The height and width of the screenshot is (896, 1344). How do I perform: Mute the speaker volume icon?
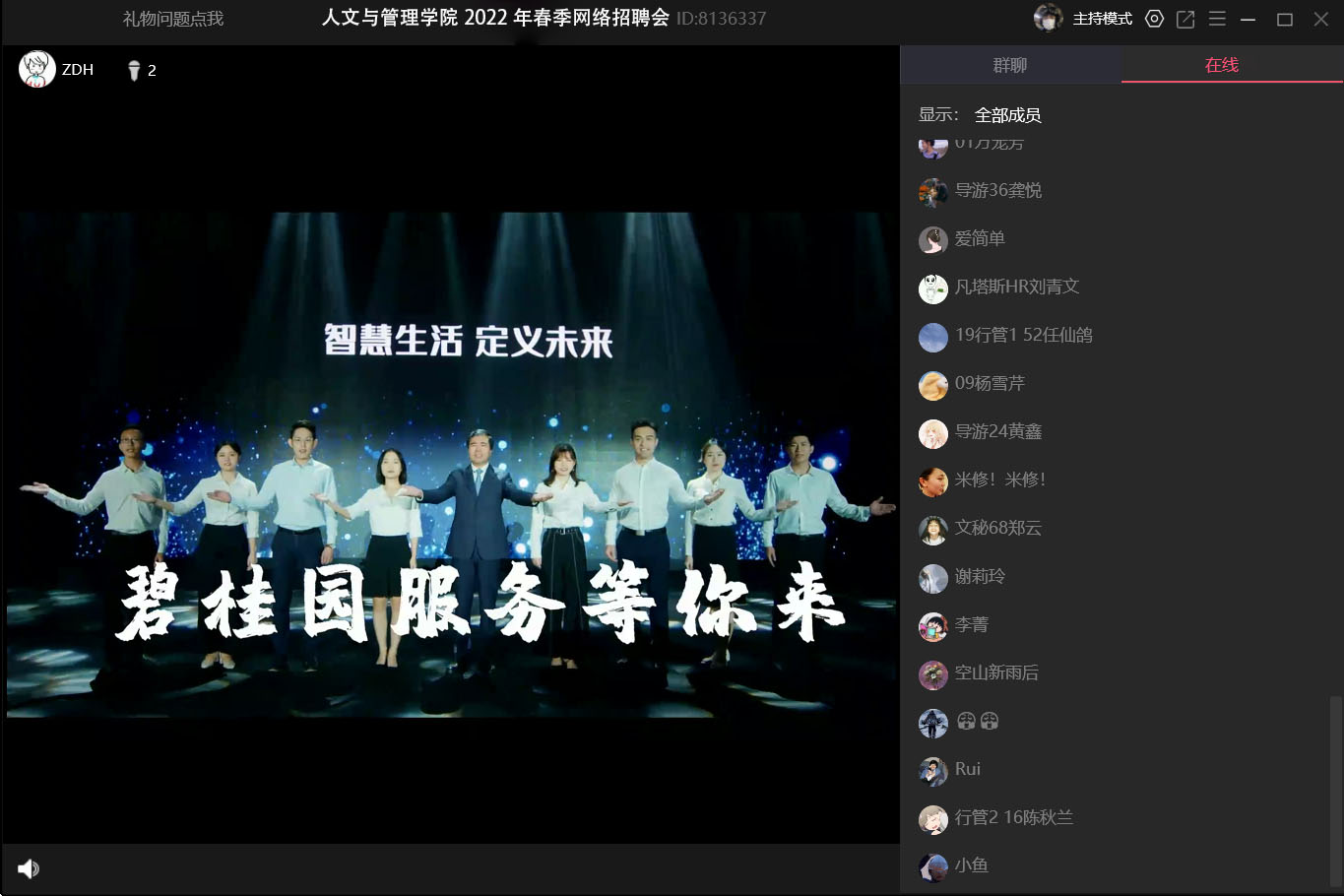[x=29, y=868]
